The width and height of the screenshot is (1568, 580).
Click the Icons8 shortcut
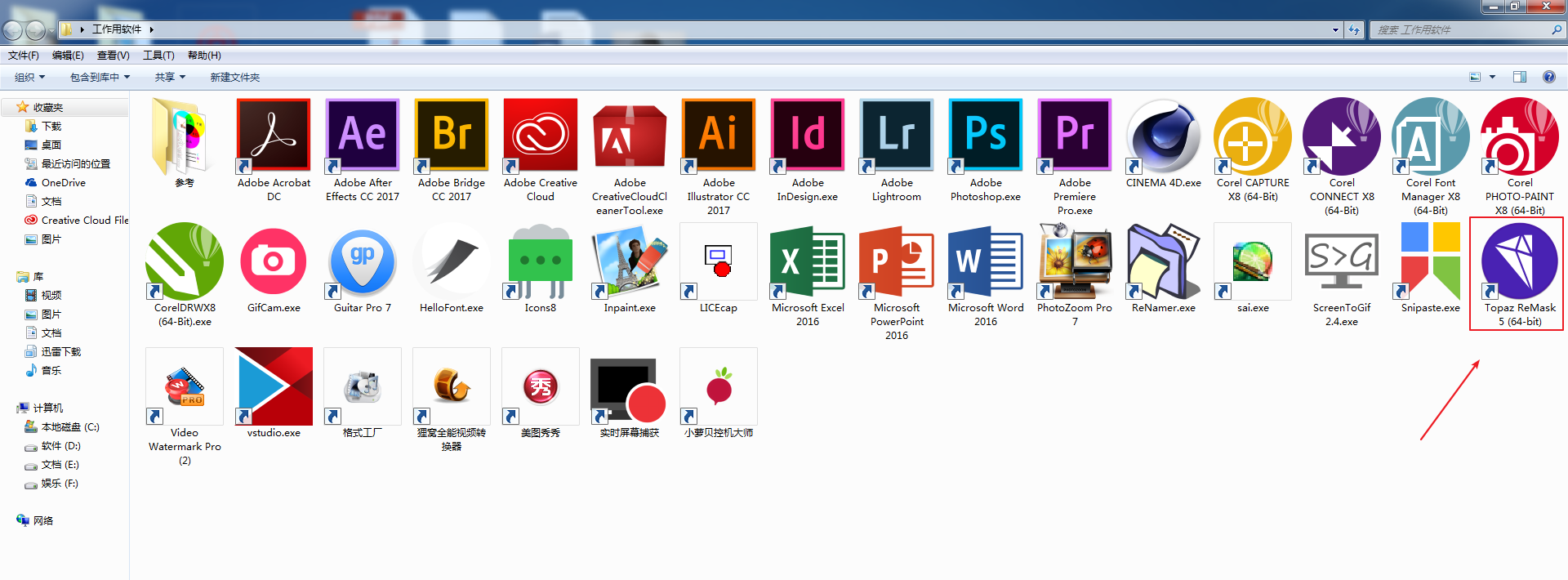coord(541,261)
